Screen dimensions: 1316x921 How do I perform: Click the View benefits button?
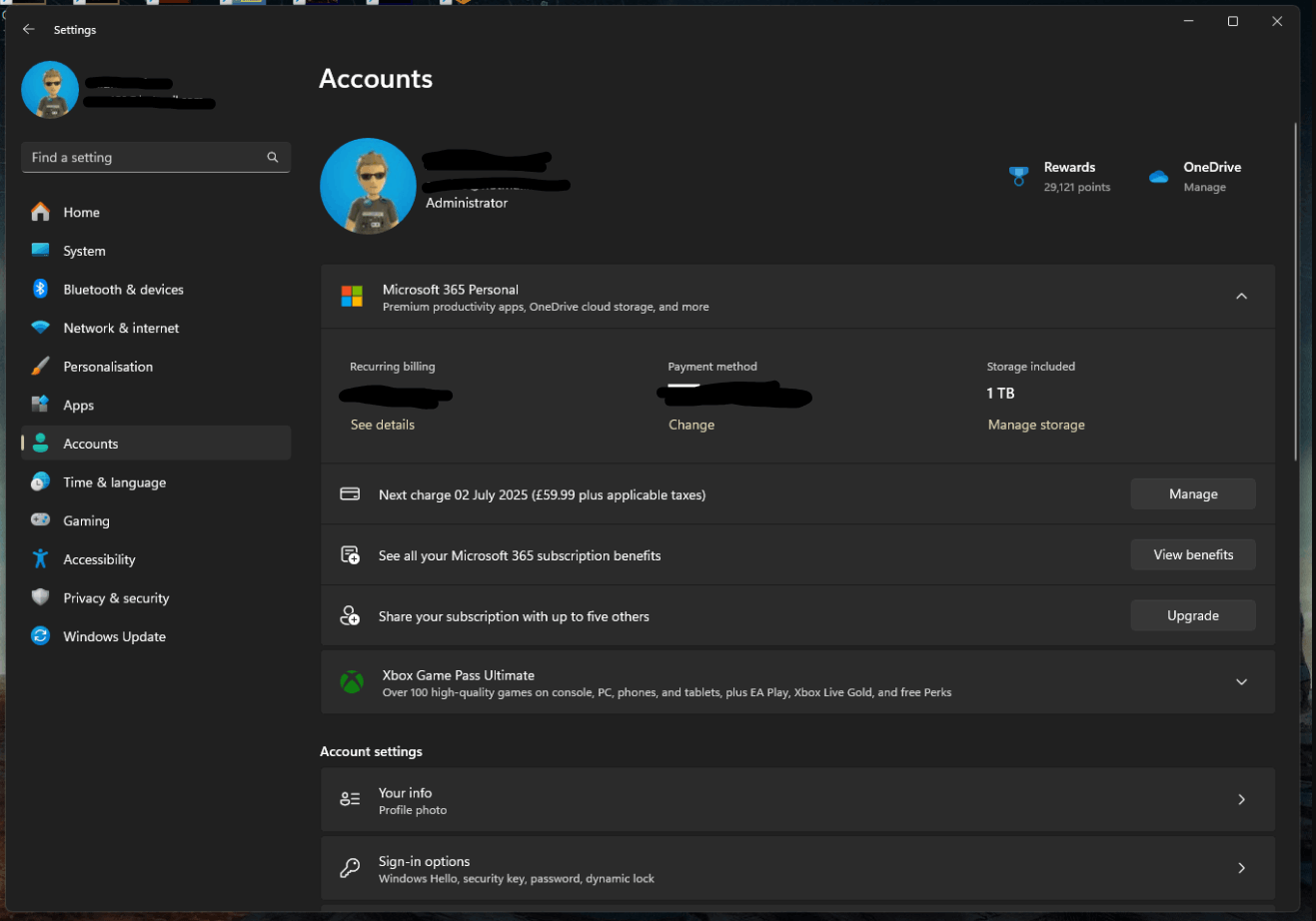(1193, 554)
